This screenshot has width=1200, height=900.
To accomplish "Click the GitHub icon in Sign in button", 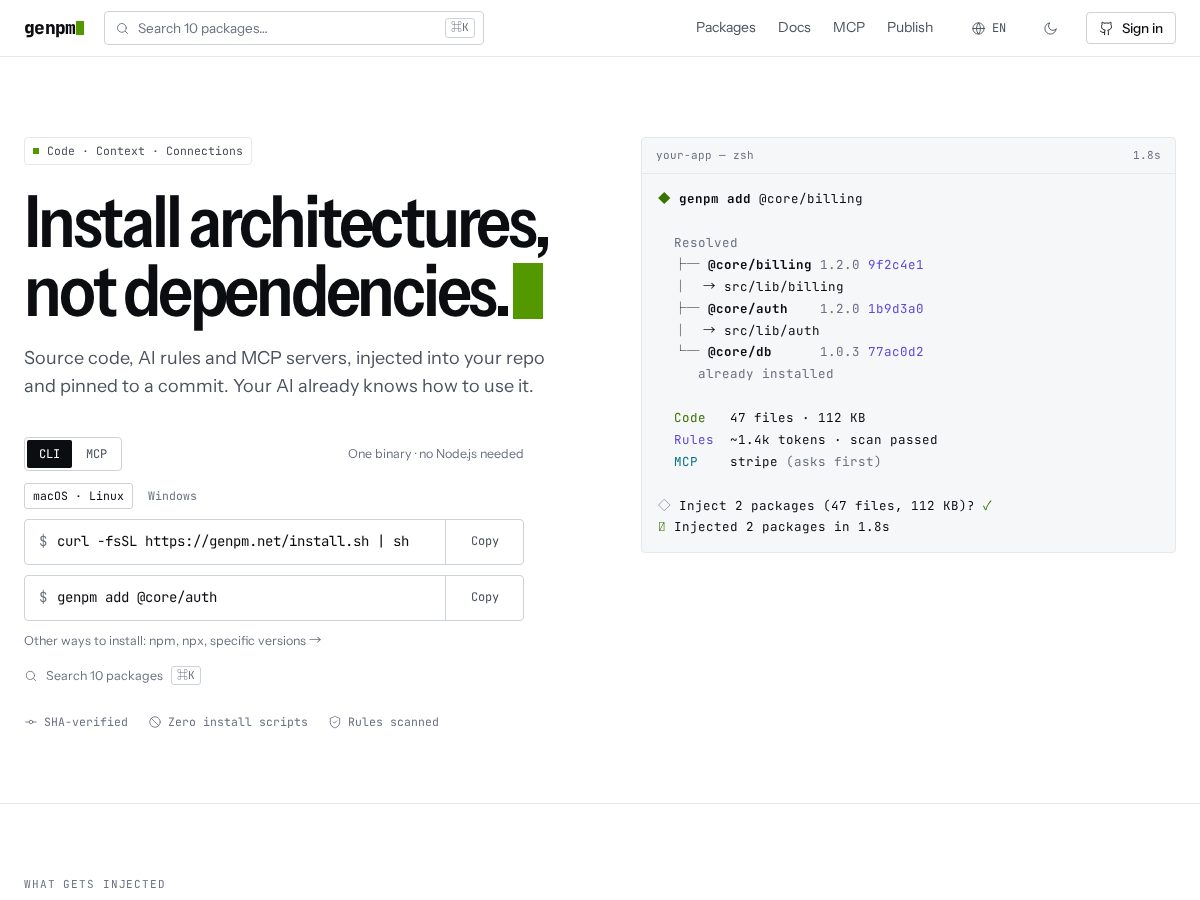I will point(1106,28).
